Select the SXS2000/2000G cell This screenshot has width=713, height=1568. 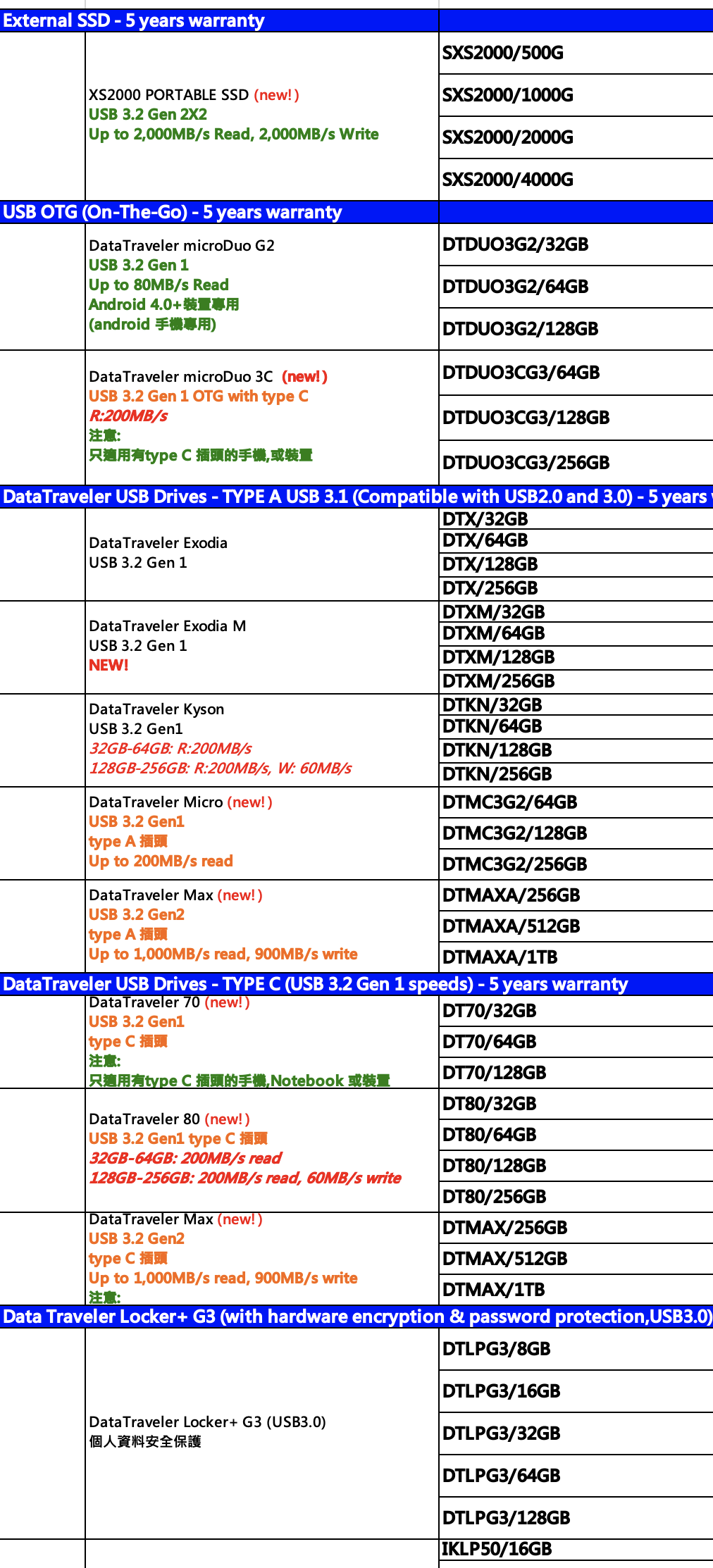pos(576,137)
